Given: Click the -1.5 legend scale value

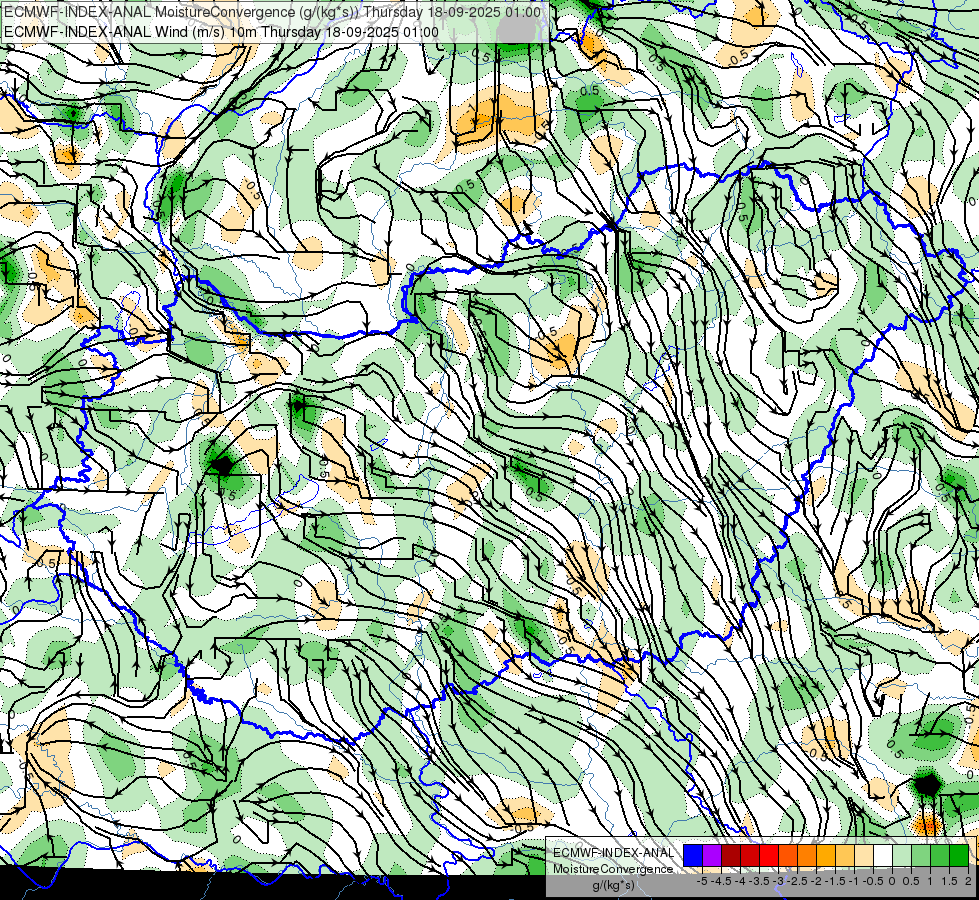Looking at the screenshot, I should click(x=835, y=881).
